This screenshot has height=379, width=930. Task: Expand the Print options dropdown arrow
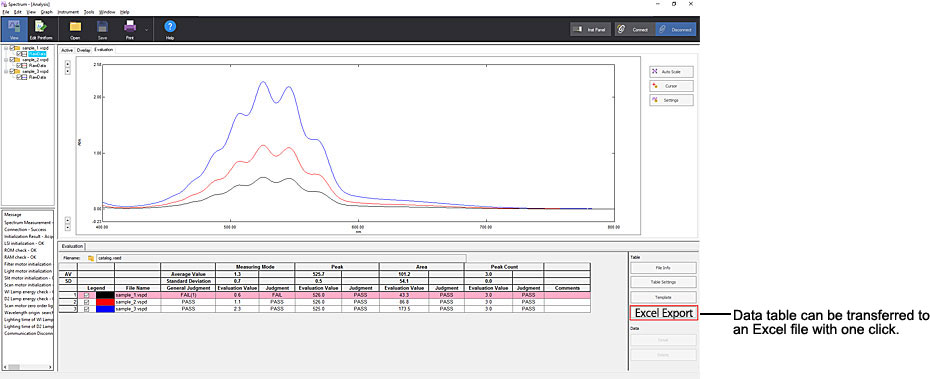click(x=146, y=29)
